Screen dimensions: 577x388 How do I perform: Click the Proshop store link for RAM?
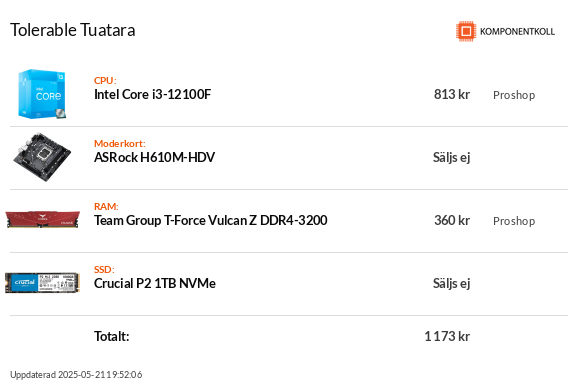tap(514, 221)
